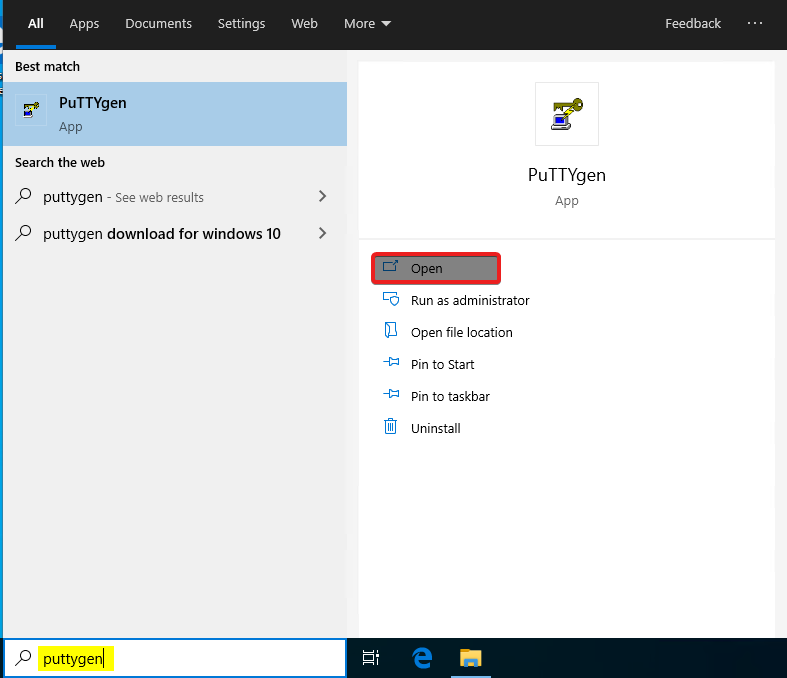787x678 pixels.
Task: Click magnifier icon next to puttygen web result
Action: [x=23, y=196]
